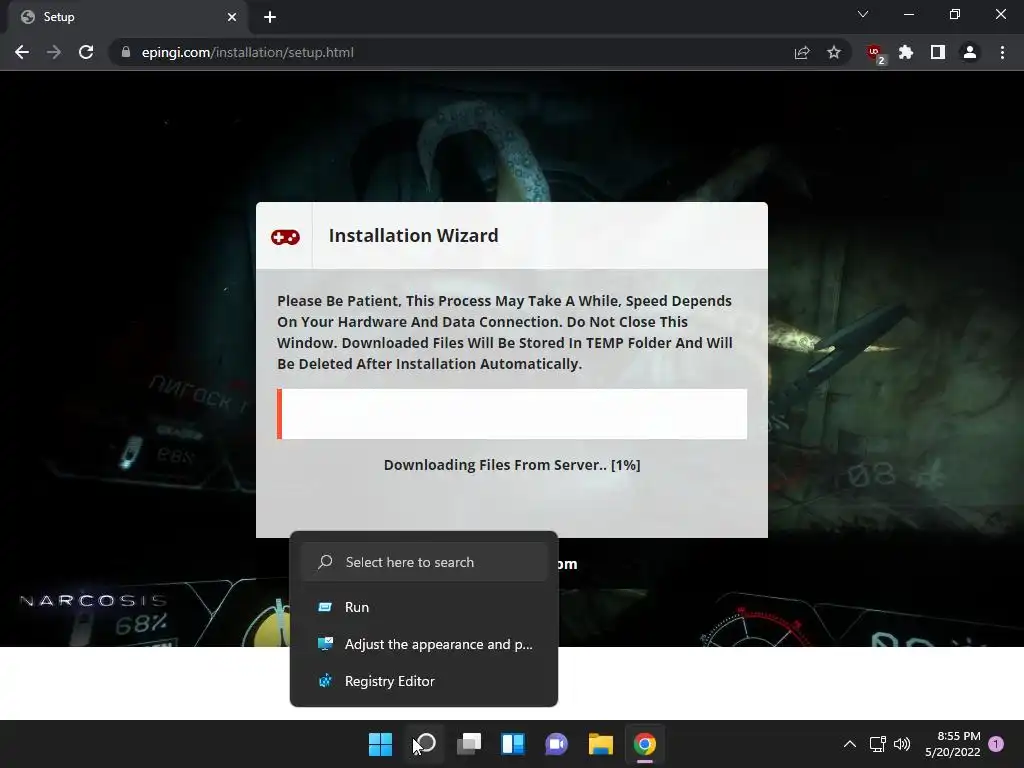This screenshot has width=1024, height=768.
Task: Click the Chrome taskbar icon
Action: click(x=645, y=744)
